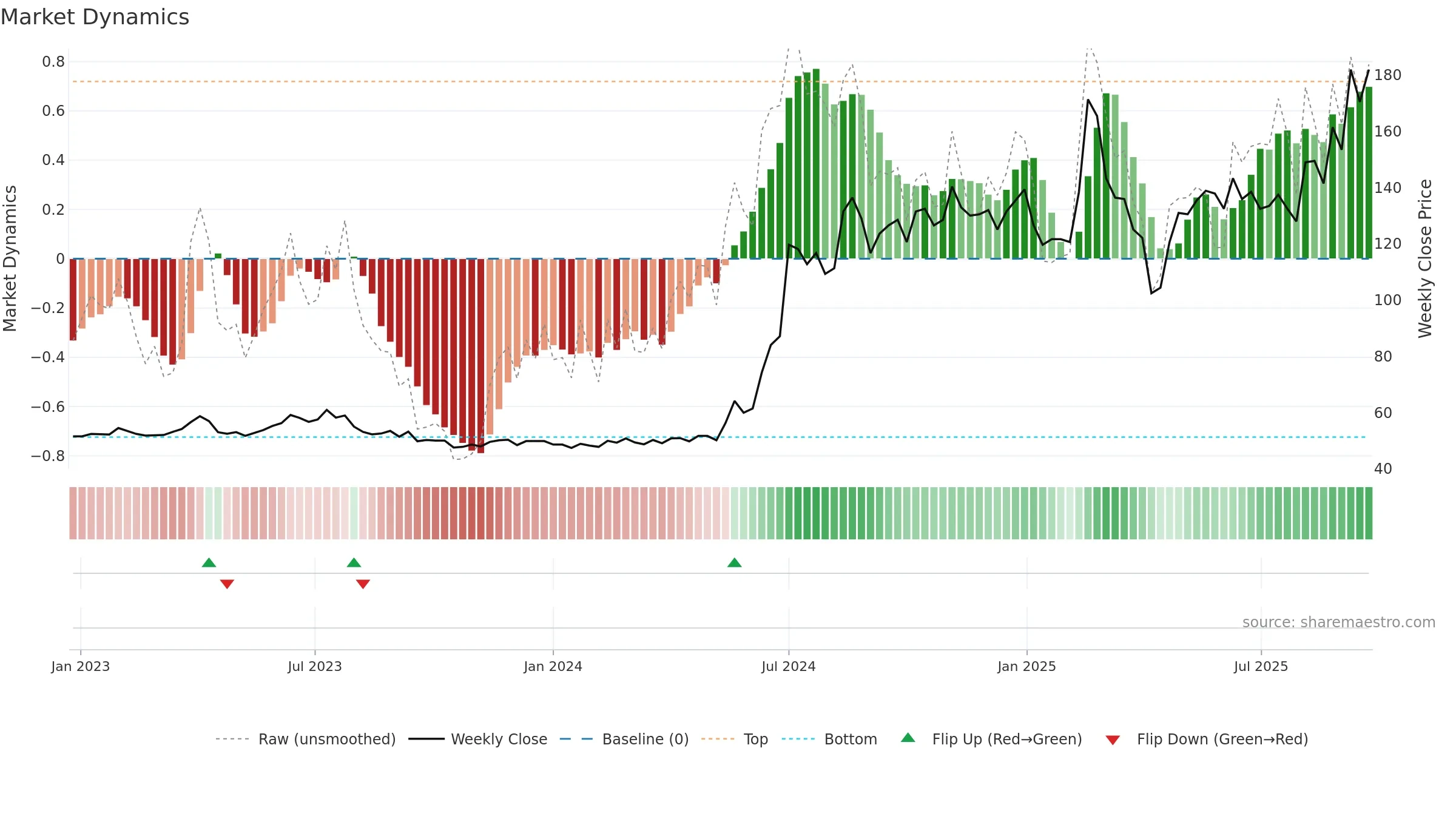Click the flip-up marker before Jul 2024
The width and height of the screenshot is (1456, 819).
point(734,562)
